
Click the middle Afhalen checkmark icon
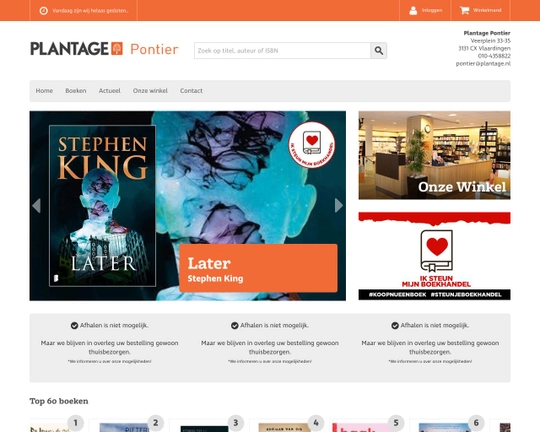(235, 326)
